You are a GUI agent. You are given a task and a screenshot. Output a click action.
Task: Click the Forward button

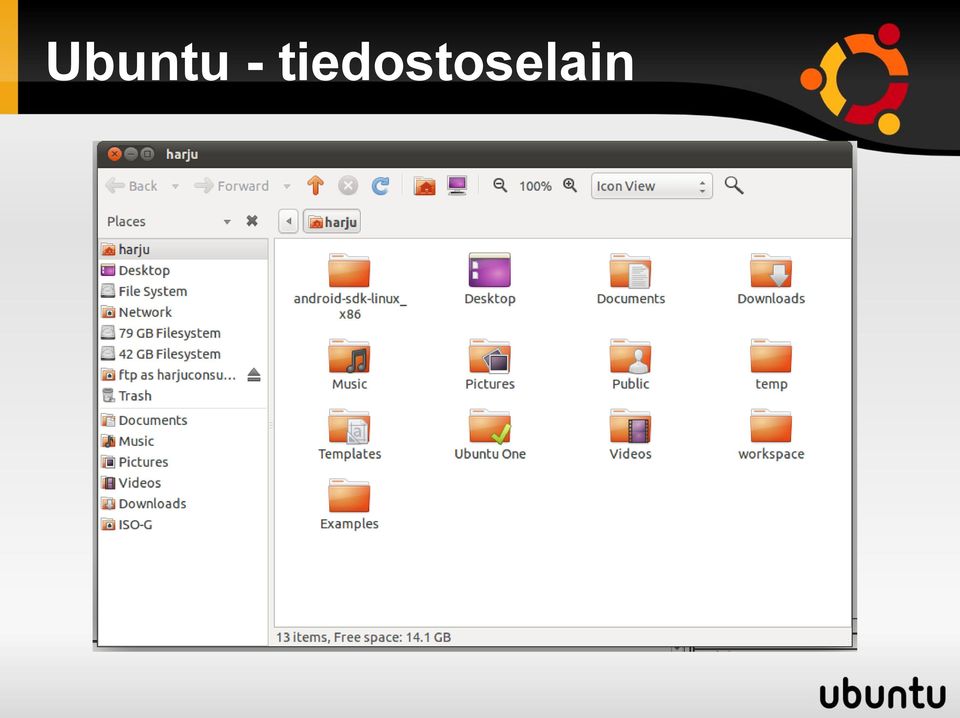(x=231, y=185)
